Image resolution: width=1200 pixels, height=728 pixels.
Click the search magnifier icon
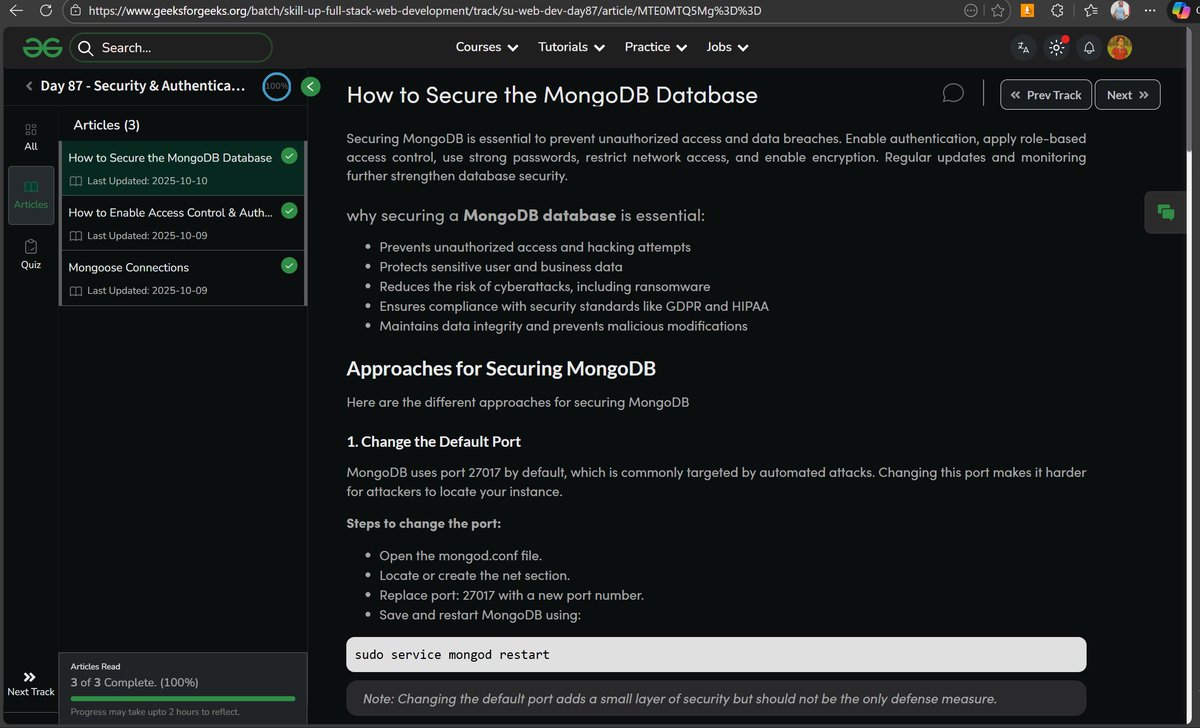coord(84,47)
